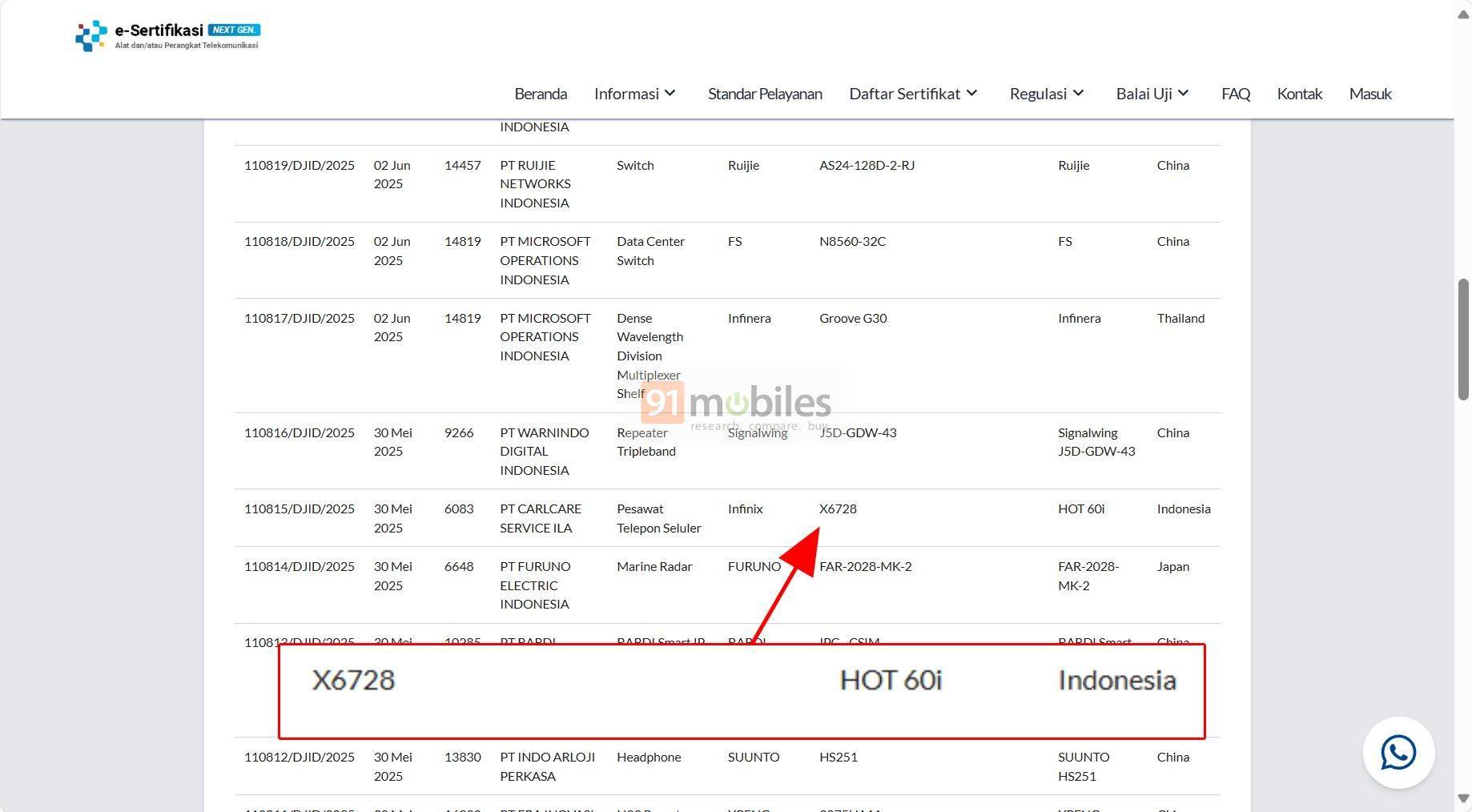The width and height of the screenshot is (1472, 812).
Task: Click PT CARLCARE SERVICE ILA cell
Action: [x=541, y=518]
